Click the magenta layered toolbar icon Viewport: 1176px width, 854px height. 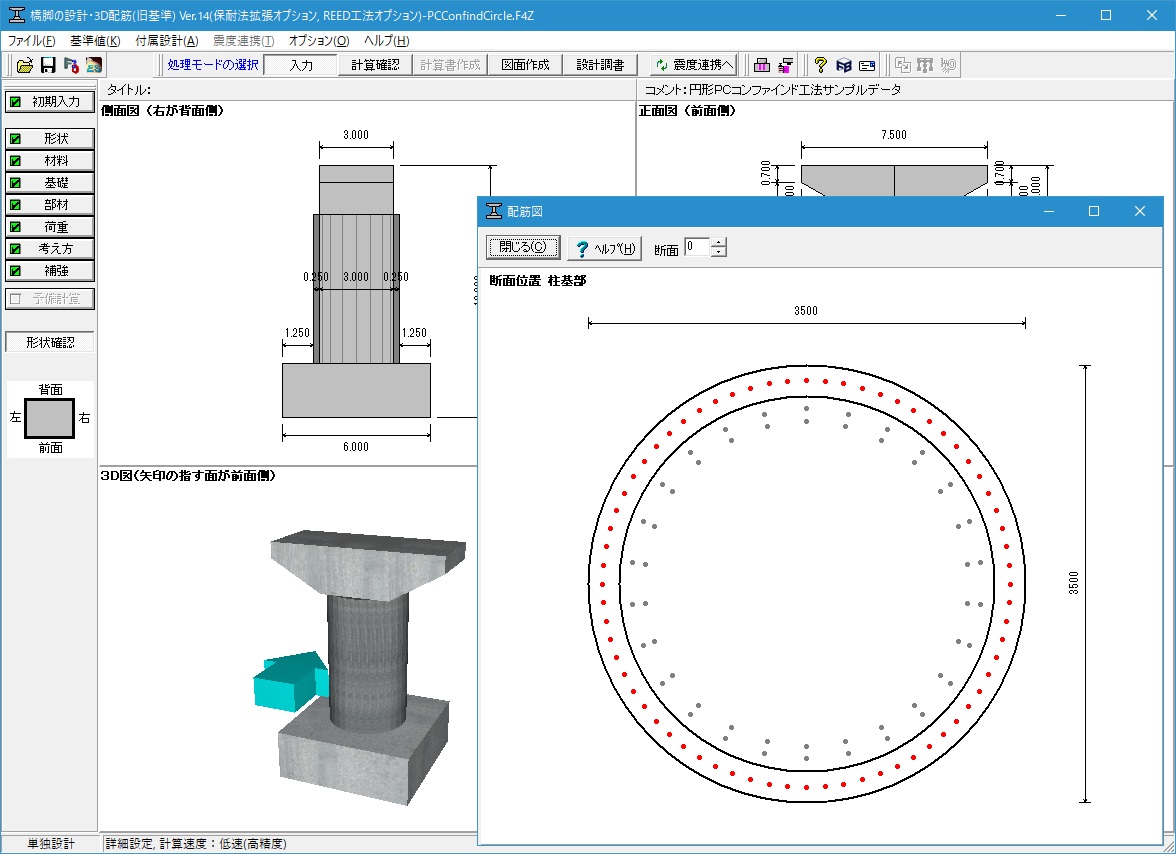(785, 65)
